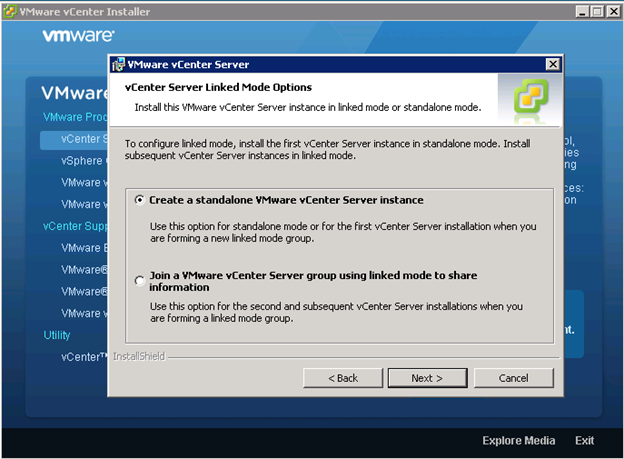Click the 'Join a VMware vCenter Server group' label
The height and width of the screenshot is (459, 624).
(313, 281)
